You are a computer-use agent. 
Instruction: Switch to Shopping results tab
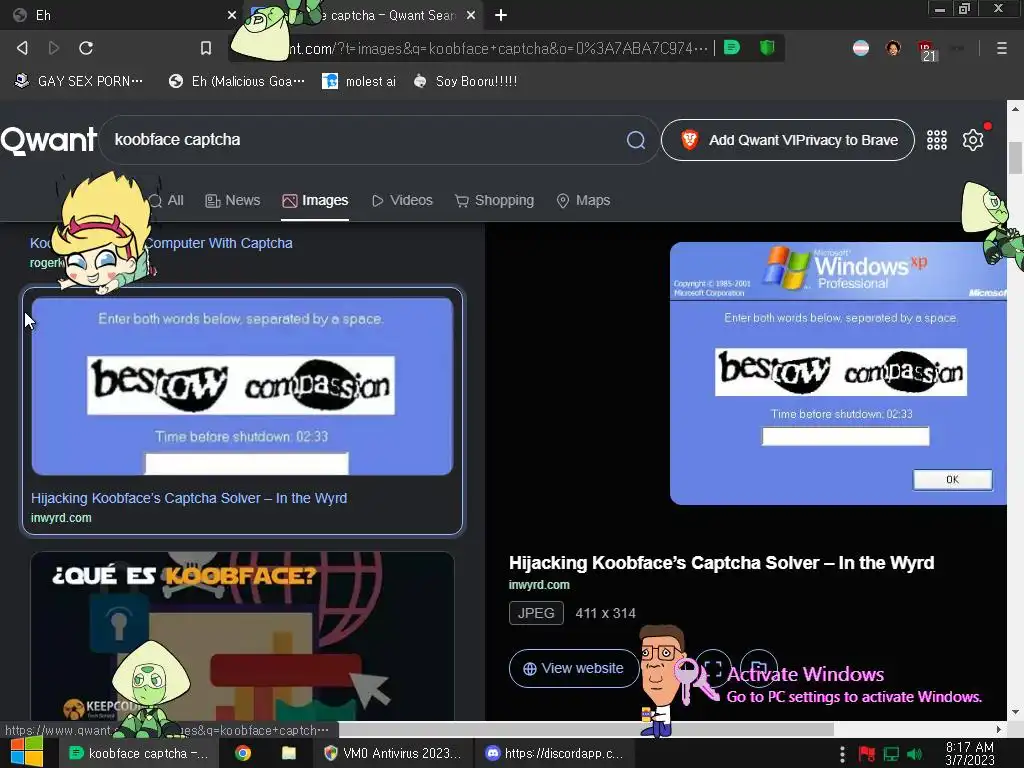click(494, 200)
